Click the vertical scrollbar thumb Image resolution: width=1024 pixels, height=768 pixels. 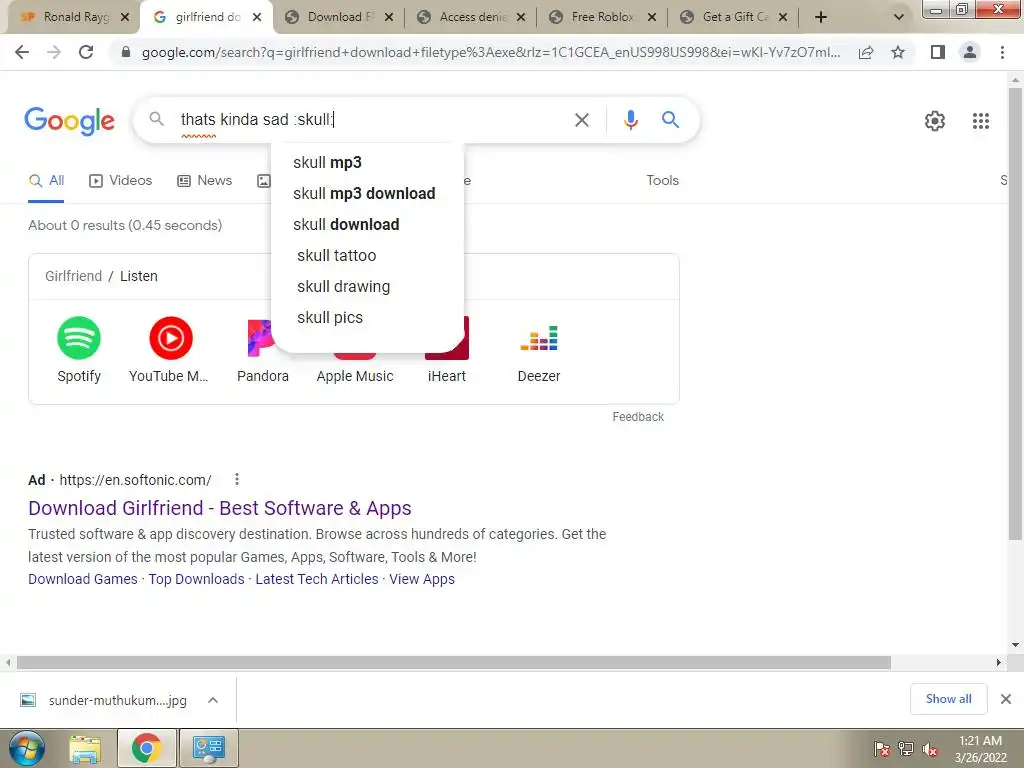tap(1015, 313)
